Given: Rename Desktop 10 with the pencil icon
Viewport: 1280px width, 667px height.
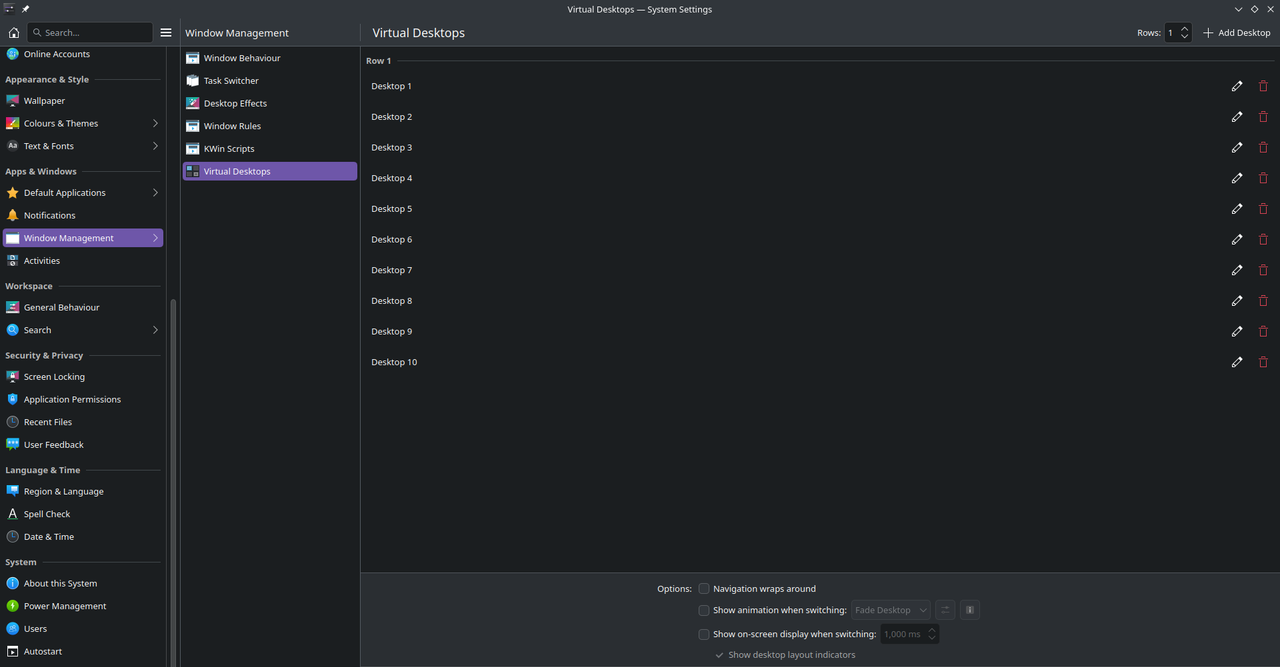Looking at the screenshot, I should coord(1237,362).
